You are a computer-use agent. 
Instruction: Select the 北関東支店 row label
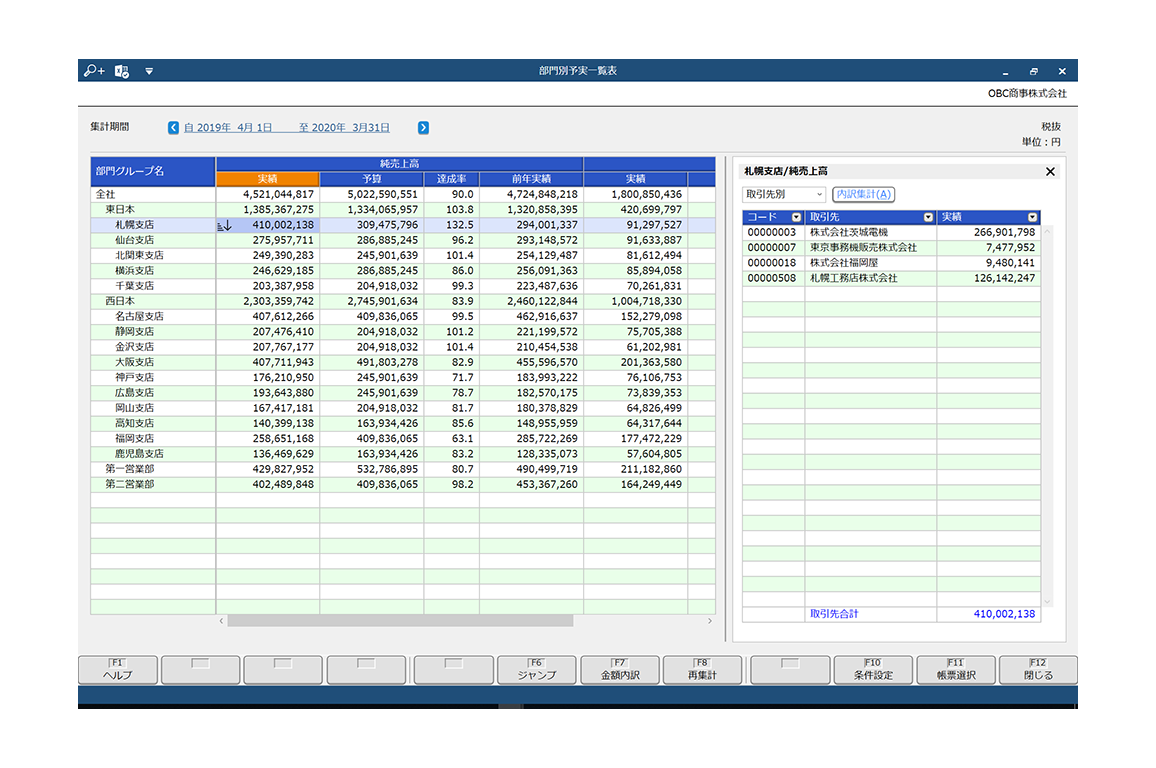139,256
